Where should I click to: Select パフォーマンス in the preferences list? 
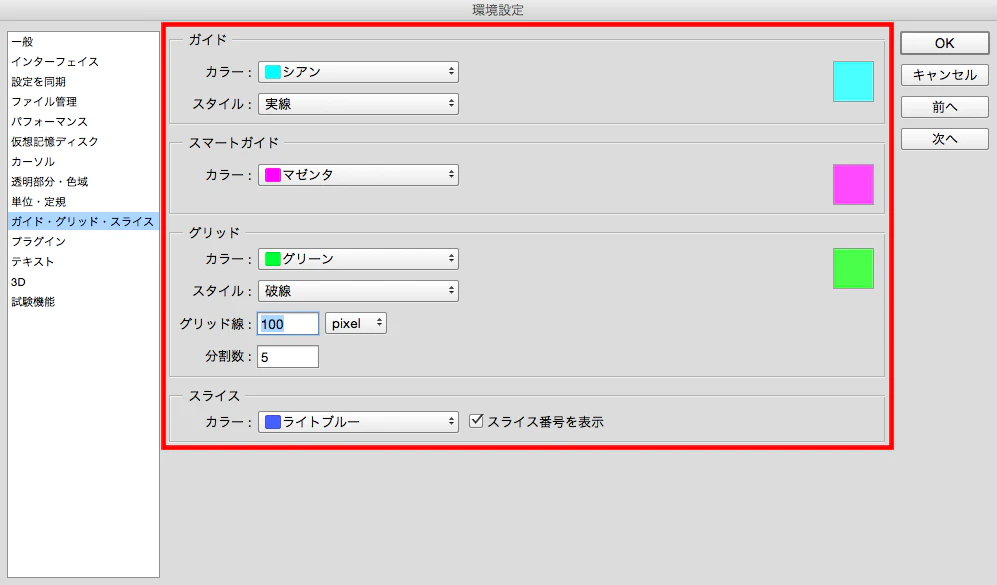83,121
